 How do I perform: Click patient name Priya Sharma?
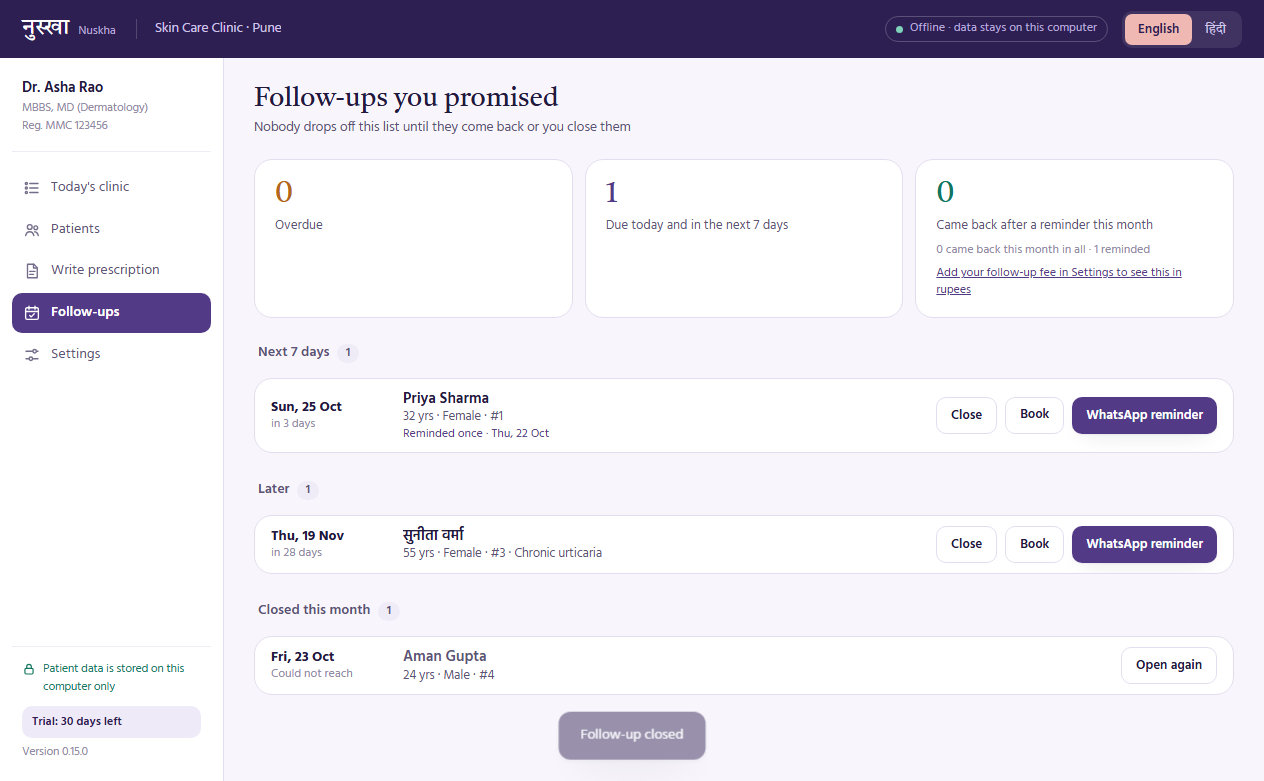[446, 398]
